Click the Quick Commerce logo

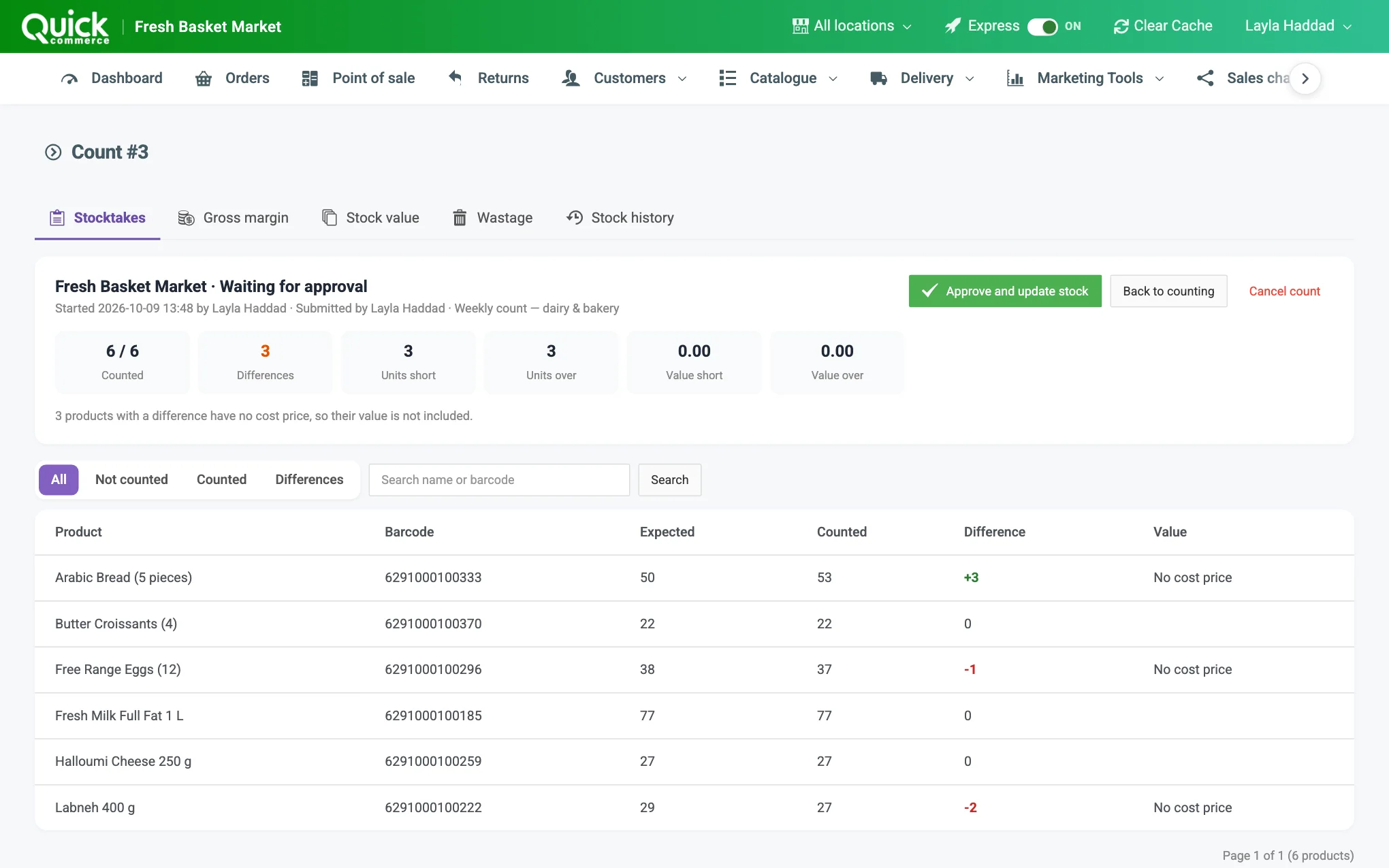pos(65,27)
